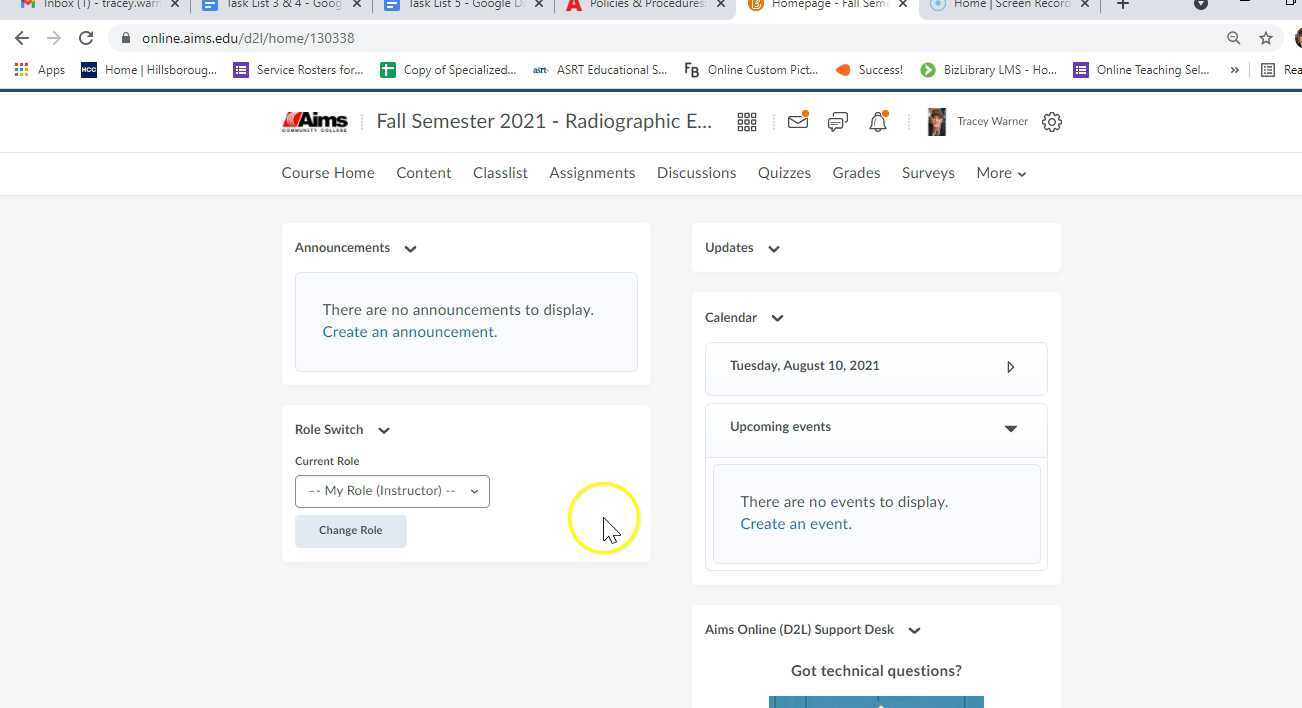This screenshot has width=1302, height=708.
Task: Open the More navigation menu
Action: coord(999,173)
